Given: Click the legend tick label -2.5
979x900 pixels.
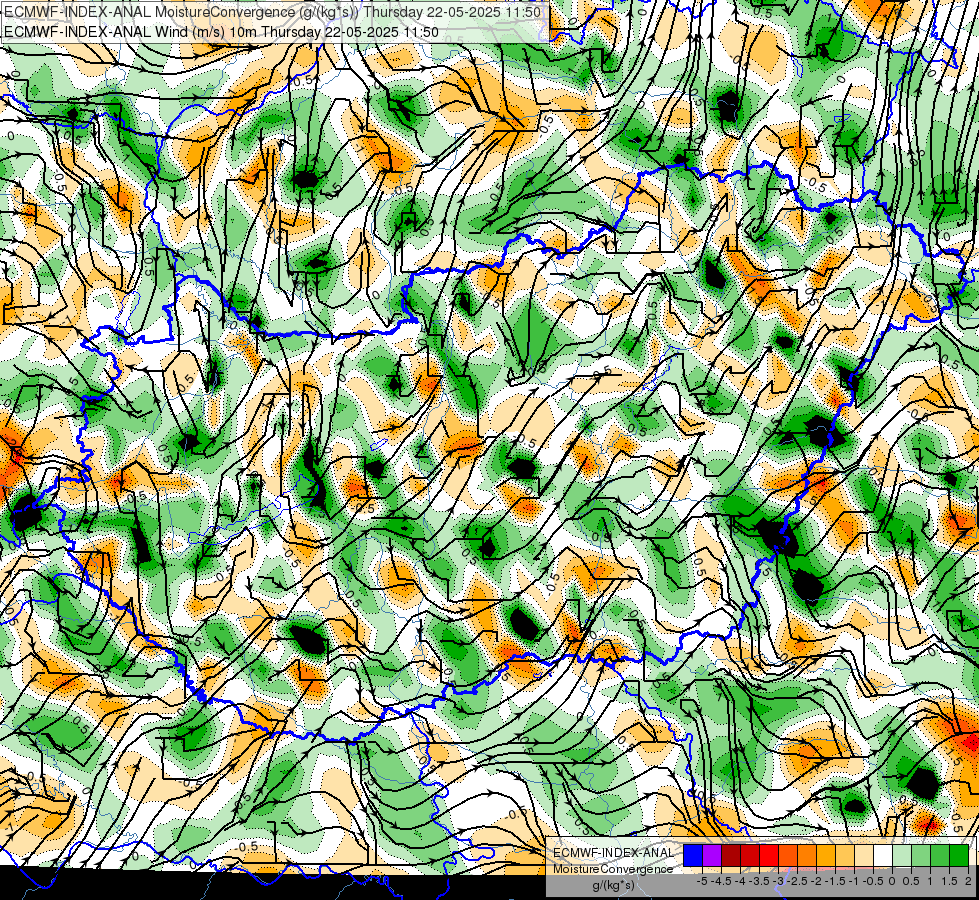Looking at the screenshot, I should click(797, 881).
